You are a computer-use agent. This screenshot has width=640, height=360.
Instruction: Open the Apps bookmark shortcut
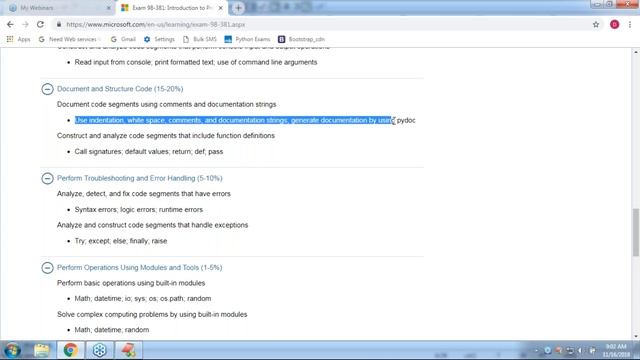[18, 39]
